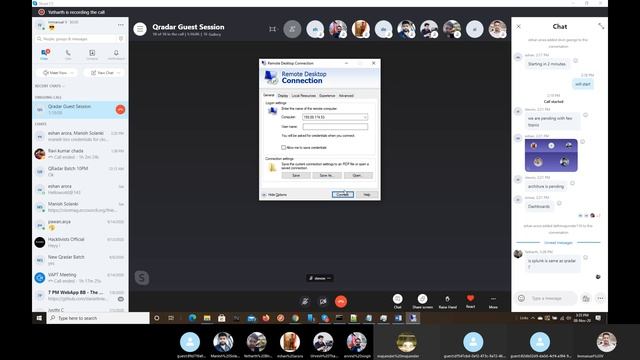This screenshot has height=360, width=640.
Task: Open Task View on the taskbar
Action: (x=171, y=318)
